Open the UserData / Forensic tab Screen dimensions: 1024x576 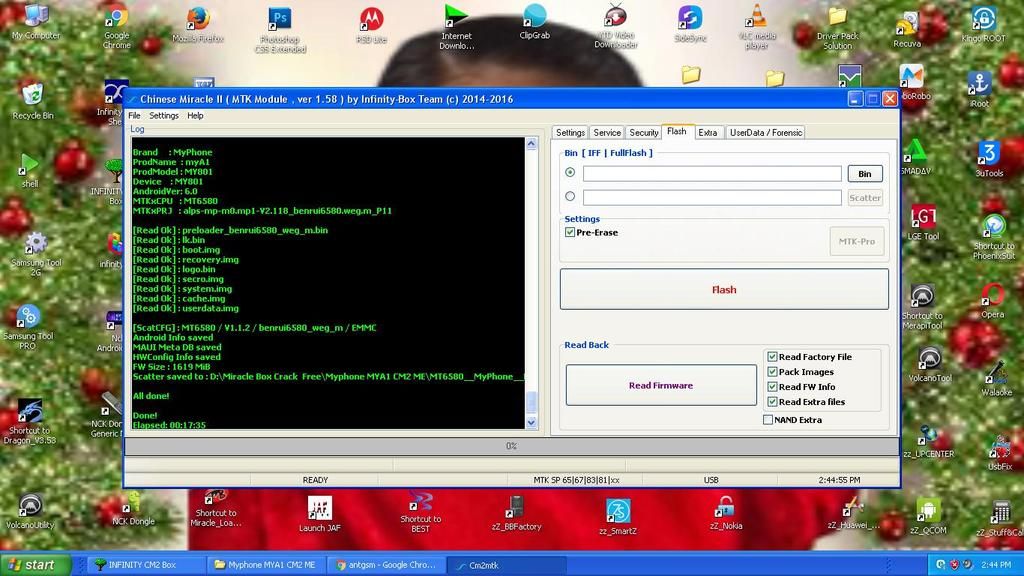coord(766,133)
